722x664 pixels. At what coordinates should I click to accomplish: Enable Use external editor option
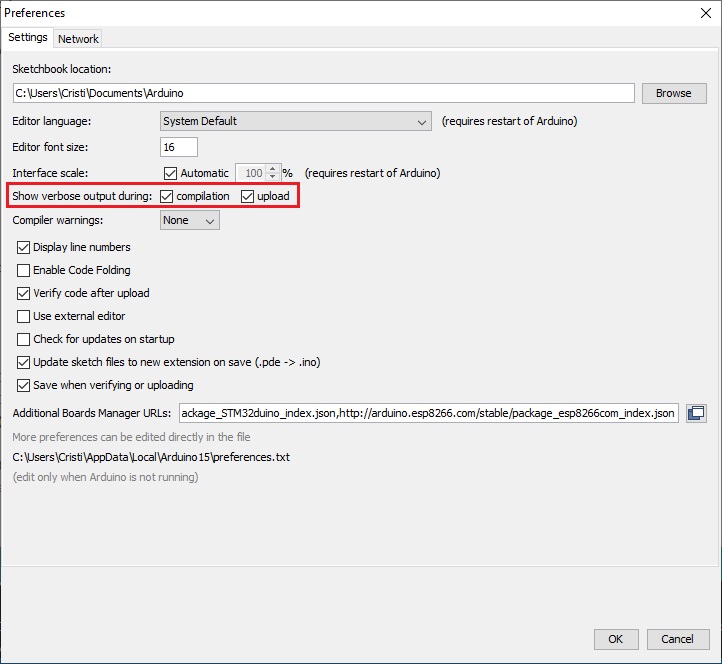click(23, 316)
